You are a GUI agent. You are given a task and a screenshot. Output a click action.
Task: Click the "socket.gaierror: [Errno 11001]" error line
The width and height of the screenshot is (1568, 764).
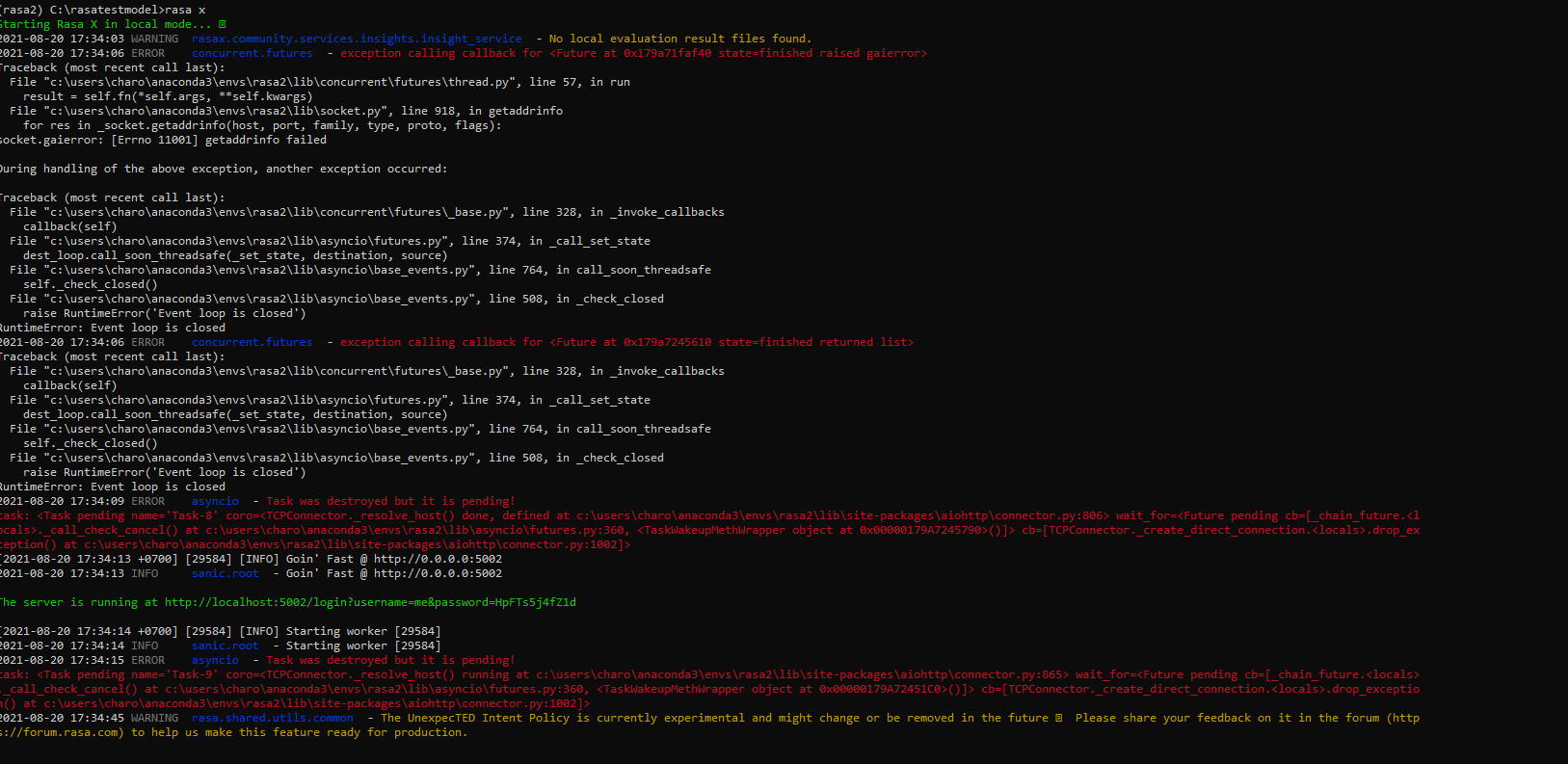tap(163, 140)
